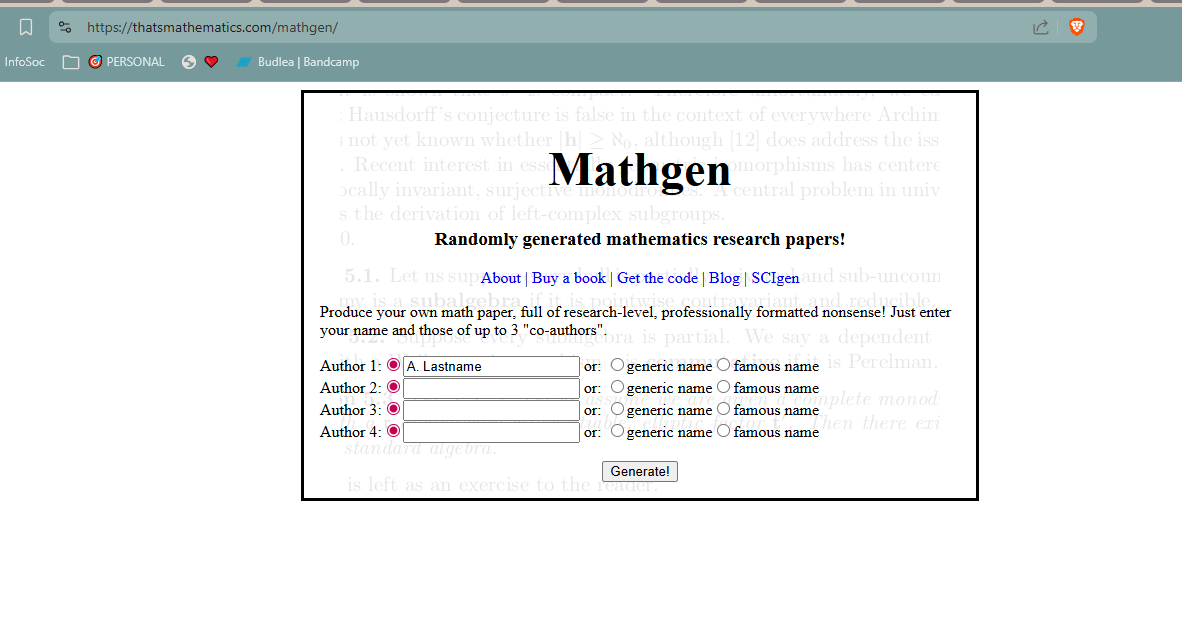The width and height of the screenshot is (1182, 644).
Task: Visit the Get the code link
Action: coord(657,278)
